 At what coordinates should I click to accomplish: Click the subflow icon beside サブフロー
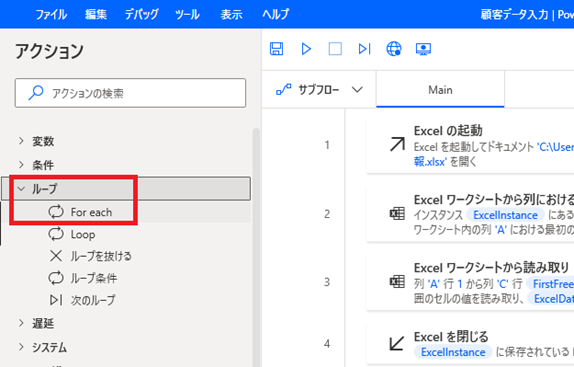(284, 90)
